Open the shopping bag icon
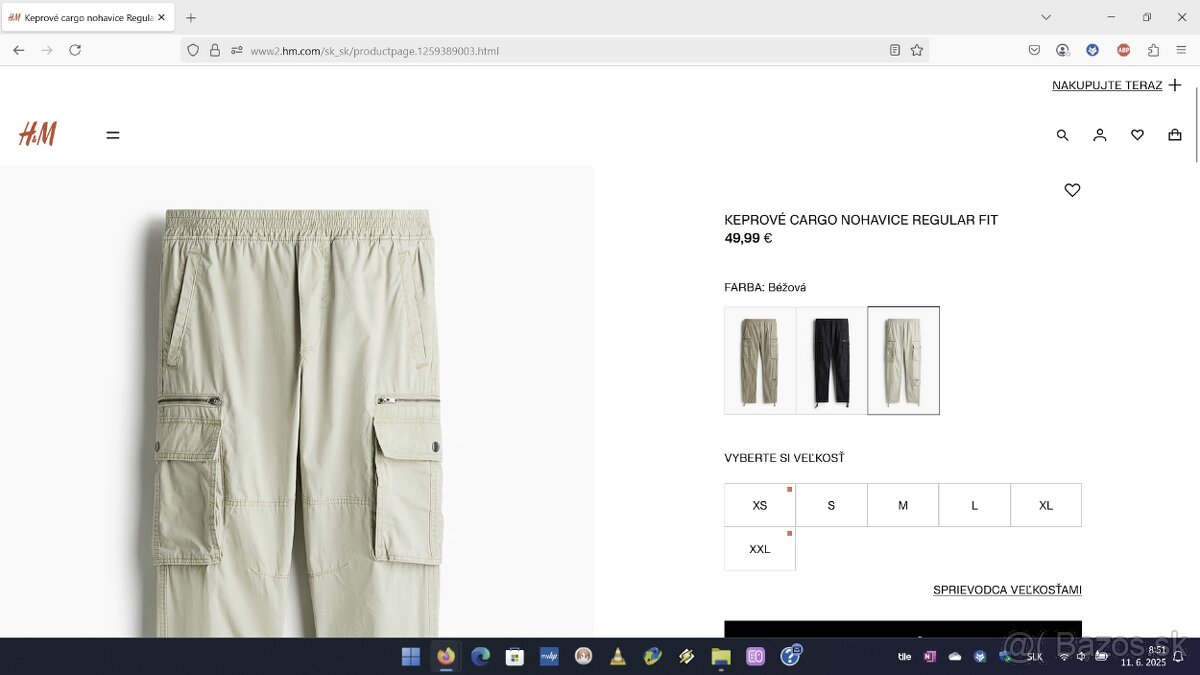The width and height of the screenshot is (1200, 675). tap(1175, 135)
